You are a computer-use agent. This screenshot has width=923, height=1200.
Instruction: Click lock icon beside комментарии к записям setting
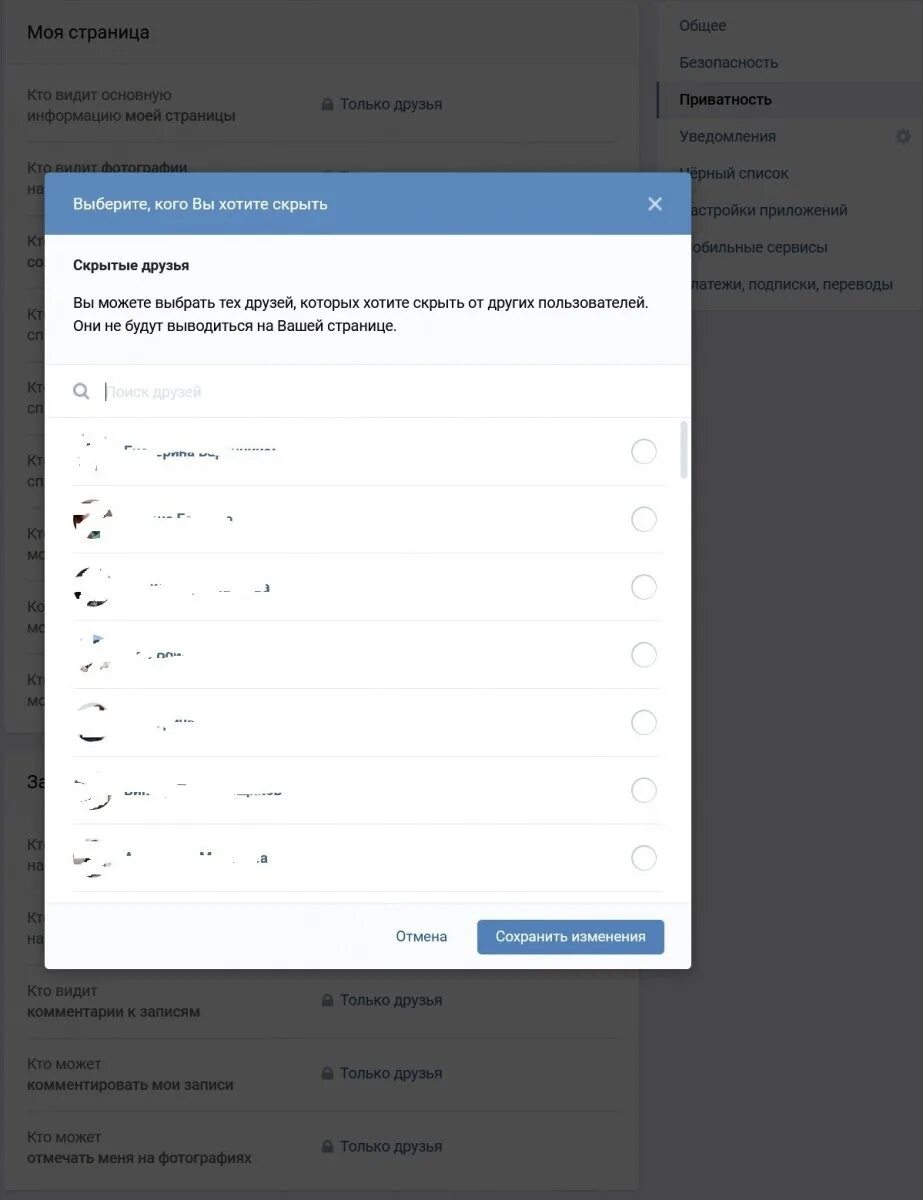327,1000
